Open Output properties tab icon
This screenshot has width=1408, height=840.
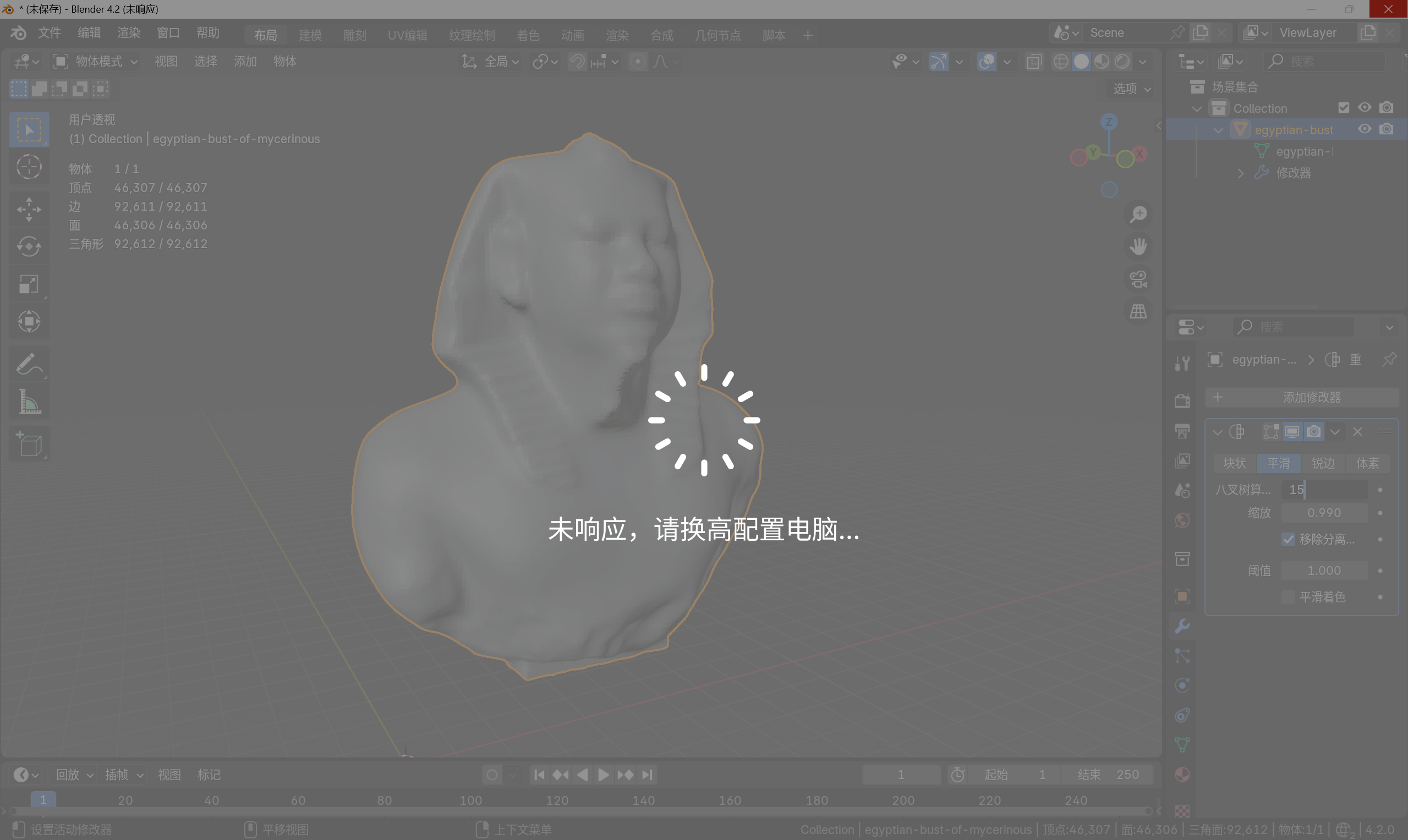coord(1182,431)
